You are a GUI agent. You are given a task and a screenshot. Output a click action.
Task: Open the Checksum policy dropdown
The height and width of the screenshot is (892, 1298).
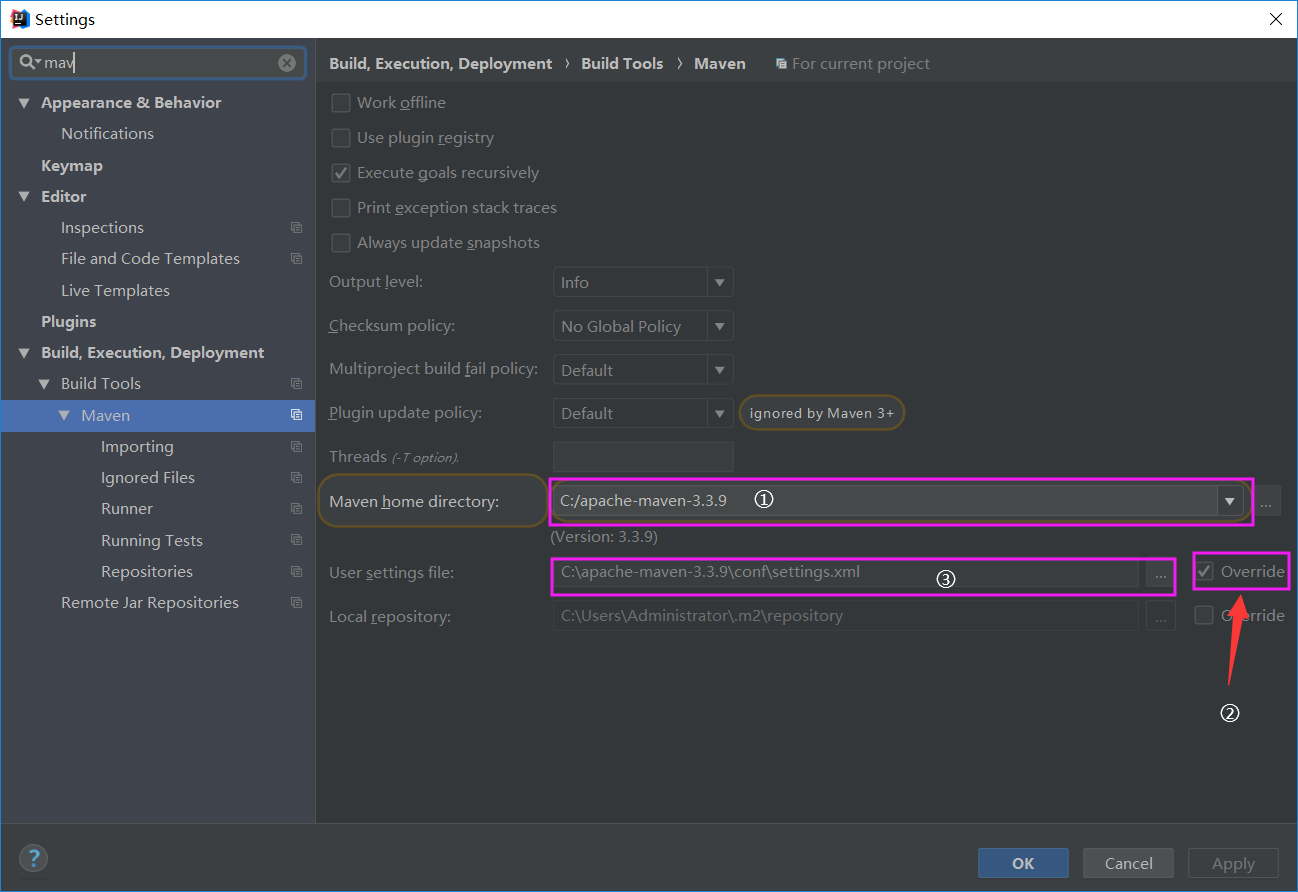click(x=719, y=326)
